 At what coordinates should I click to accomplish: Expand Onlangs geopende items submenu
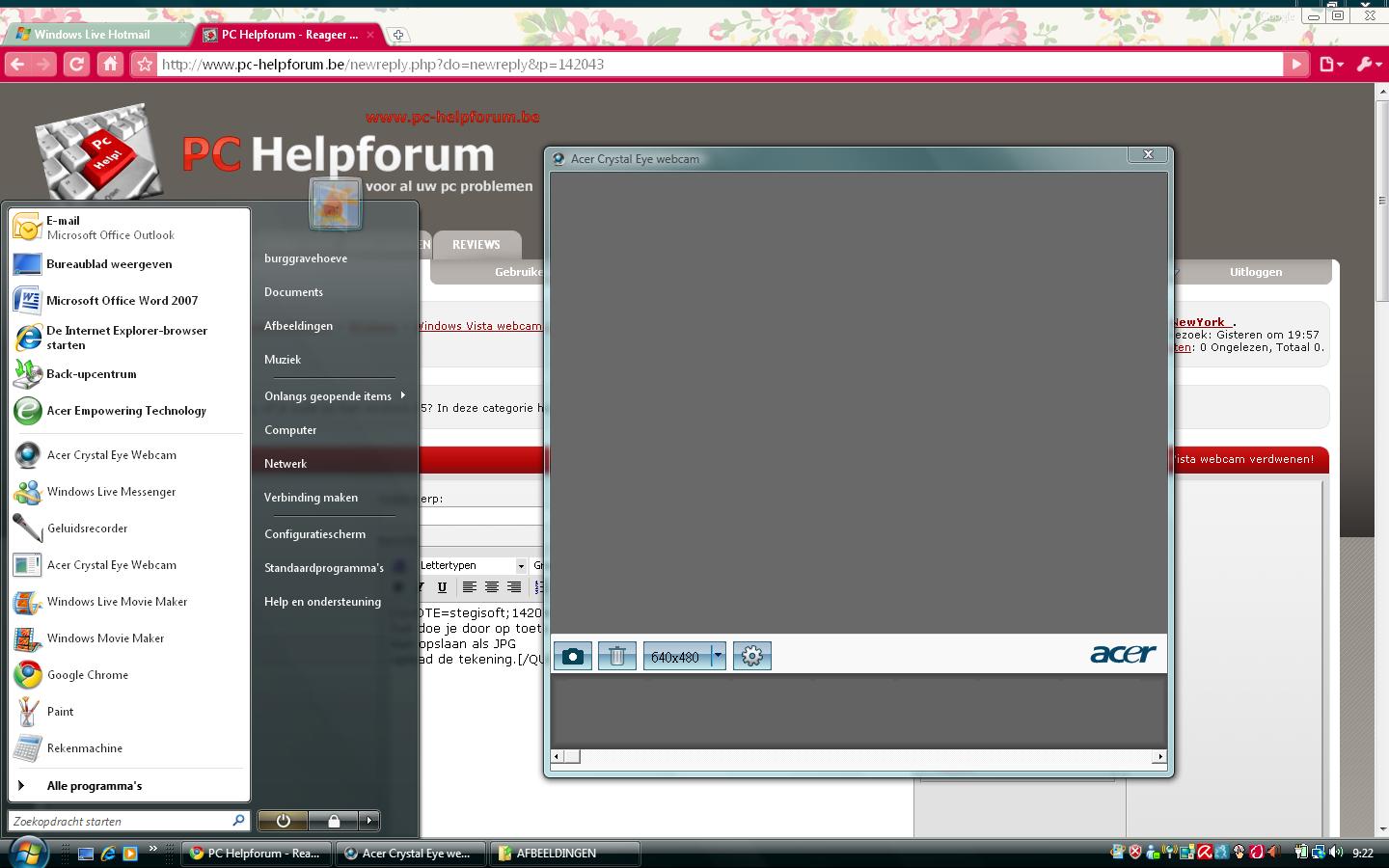[334, 396]
